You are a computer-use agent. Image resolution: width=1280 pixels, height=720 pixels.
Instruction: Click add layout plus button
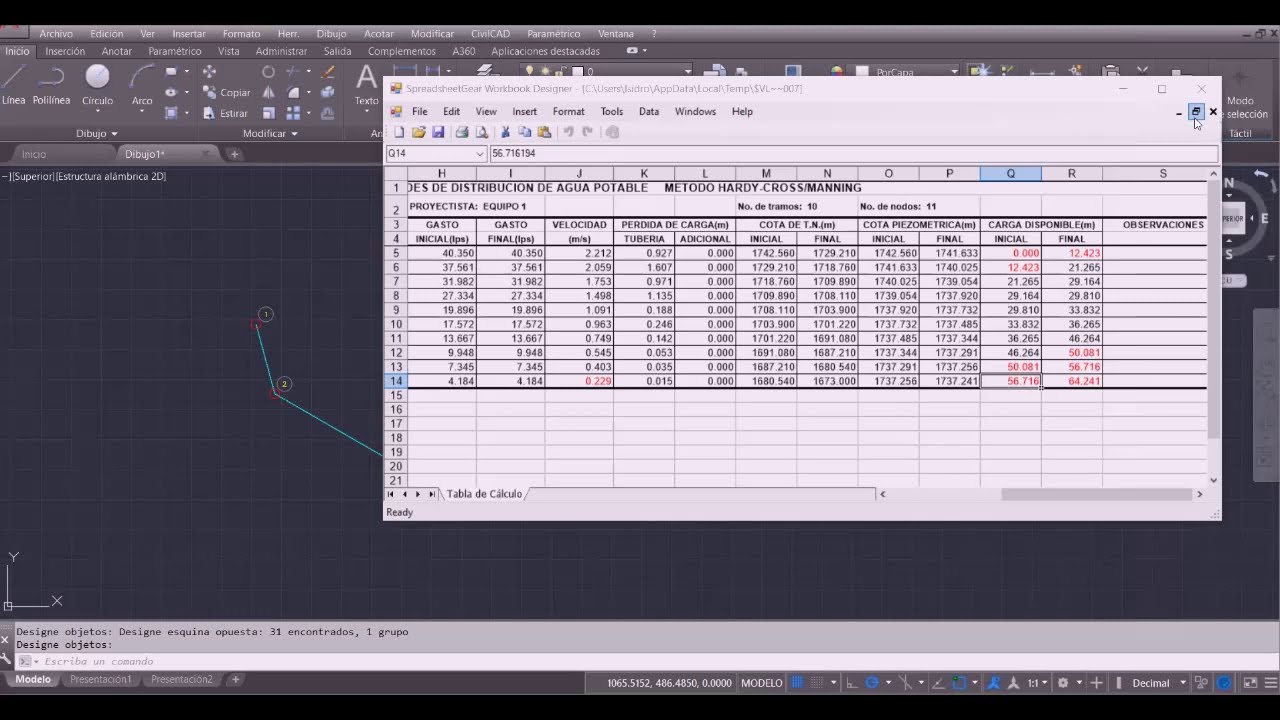235,680
